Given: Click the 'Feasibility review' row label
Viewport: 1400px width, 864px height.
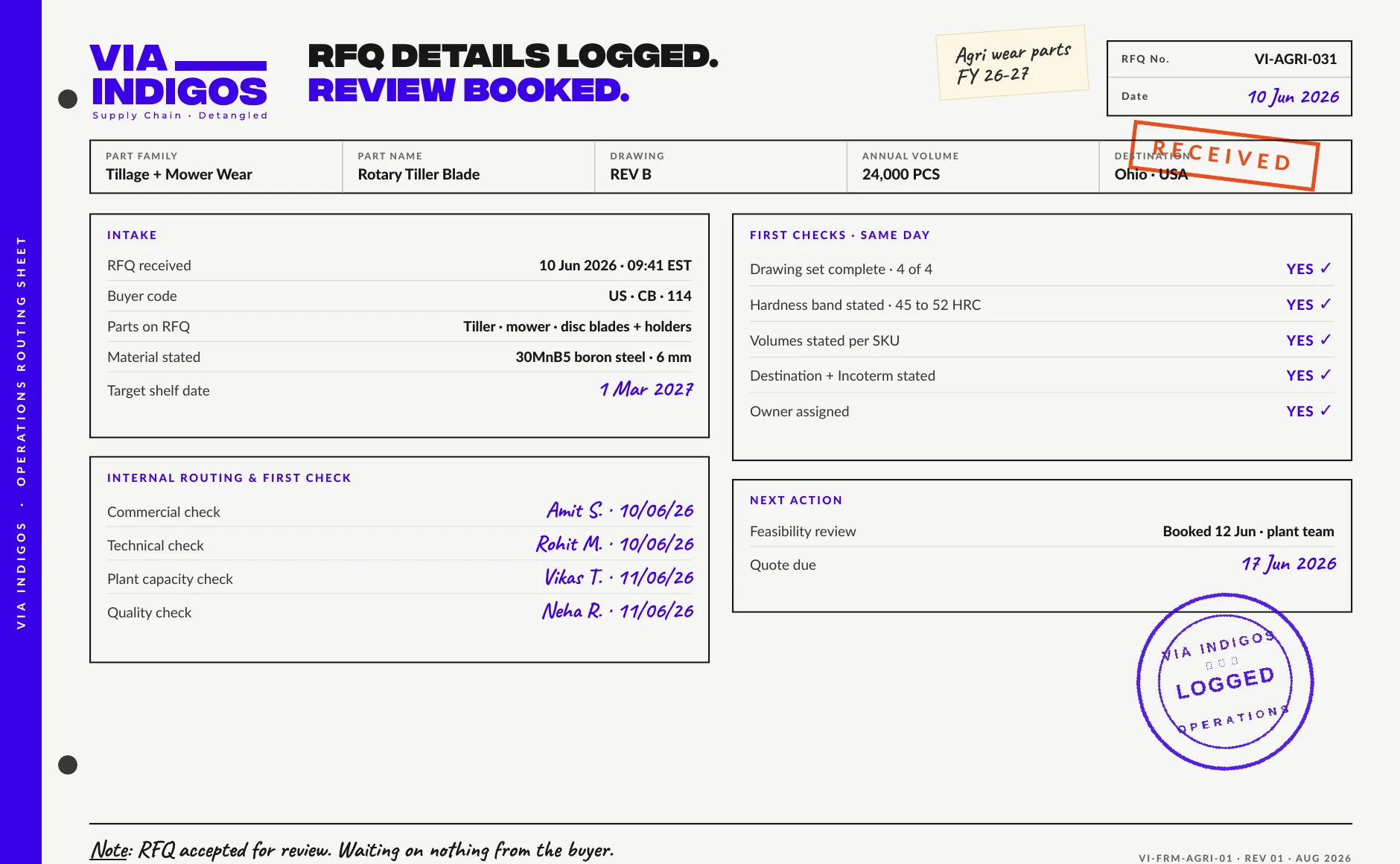Looking at the screenshot, I should (803, 531).
